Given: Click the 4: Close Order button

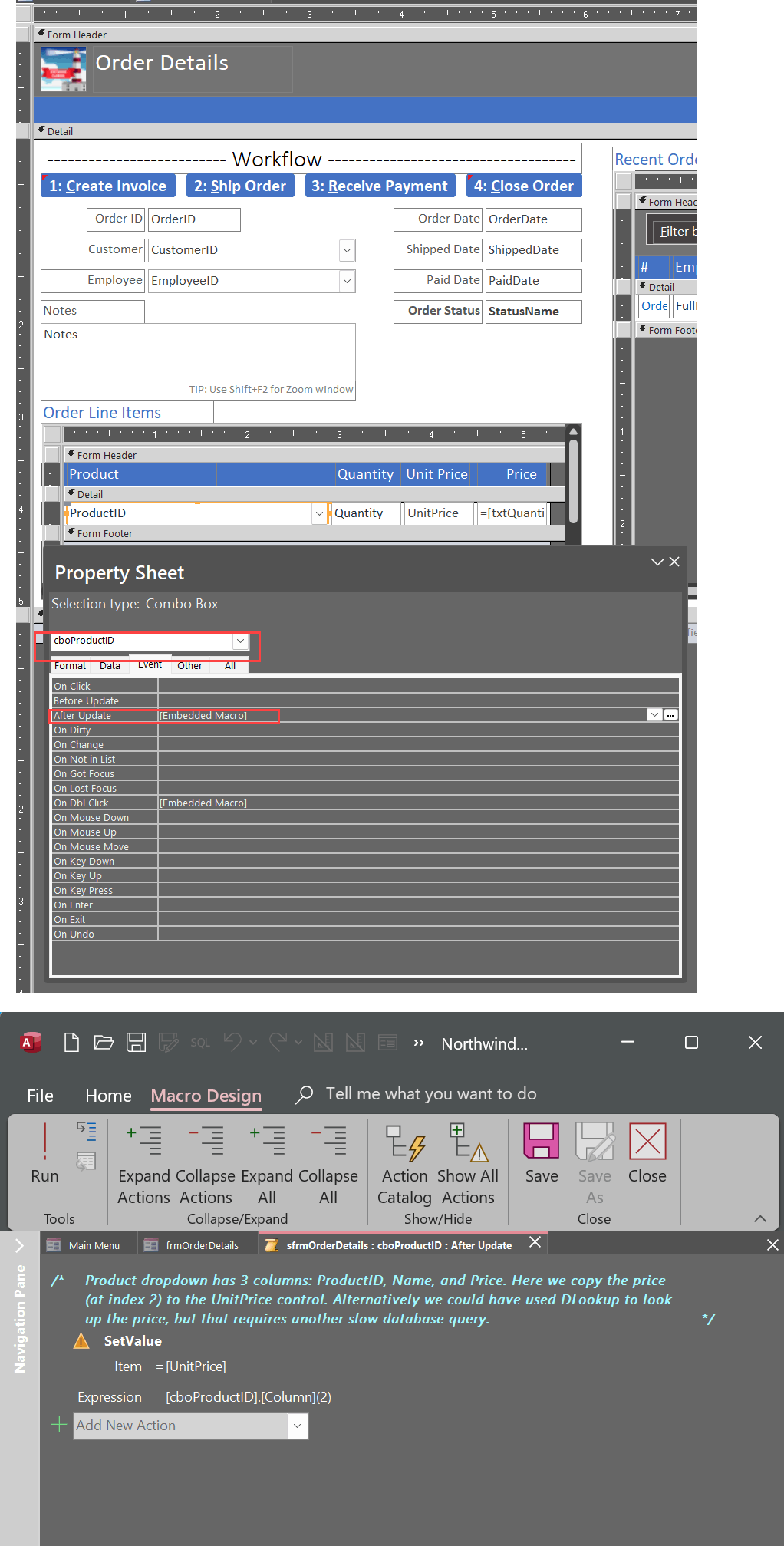Looking at the screenshot, I should tap(524, 186).
